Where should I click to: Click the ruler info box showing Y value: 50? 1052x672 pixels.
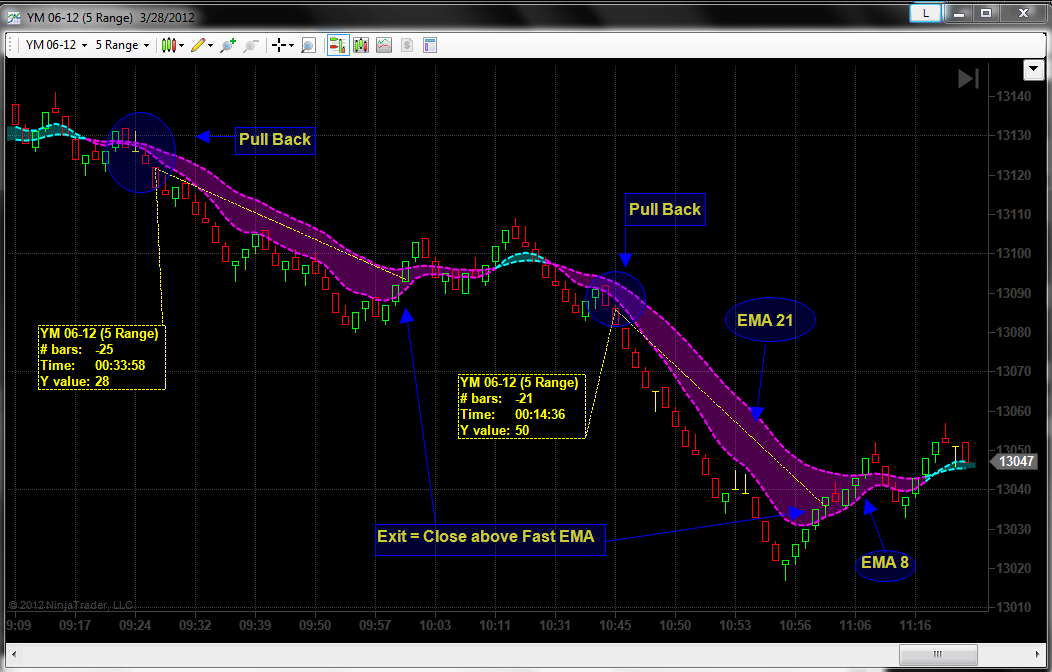522,406
